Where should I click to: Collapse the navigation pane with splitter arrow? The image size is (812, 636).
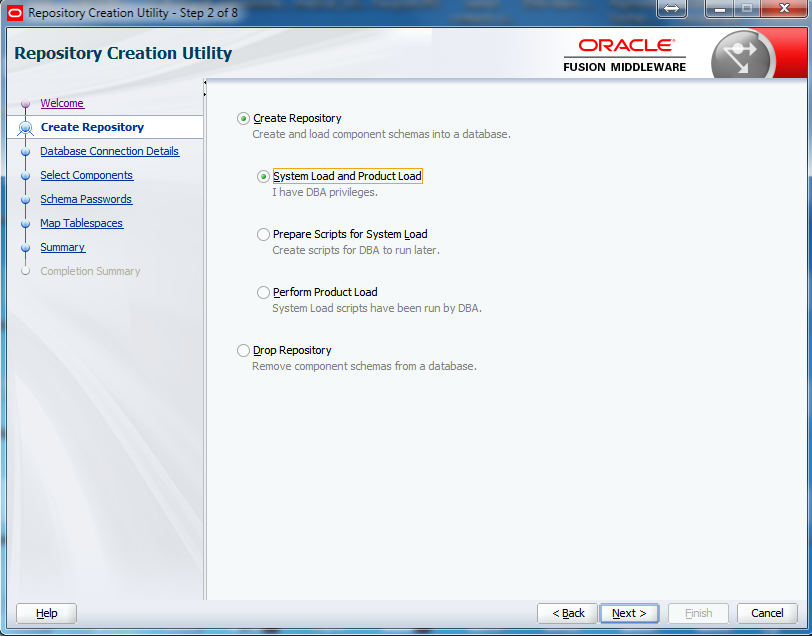[x=205, y=82]
